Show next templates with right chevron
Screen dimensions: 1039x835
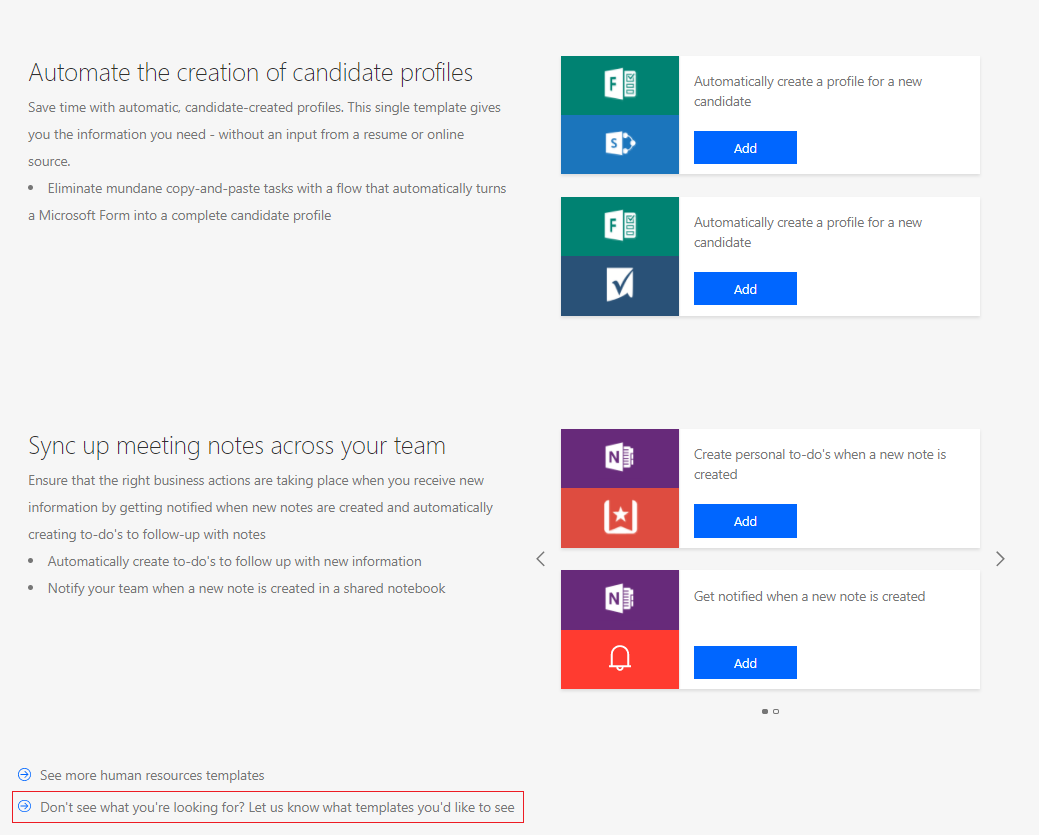(1000, 559)
